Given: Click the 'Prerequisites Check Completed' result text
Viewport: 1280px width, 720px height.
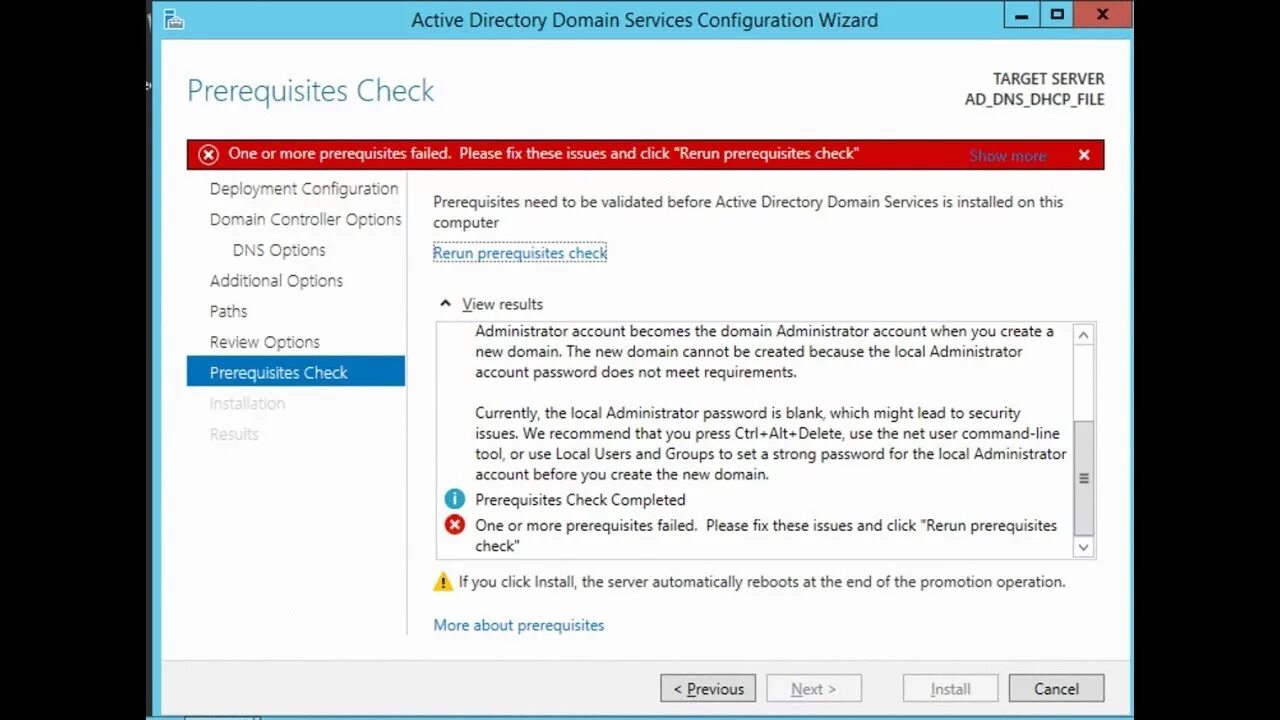Looking at the screenshot, I should click(x=580, y=500).
